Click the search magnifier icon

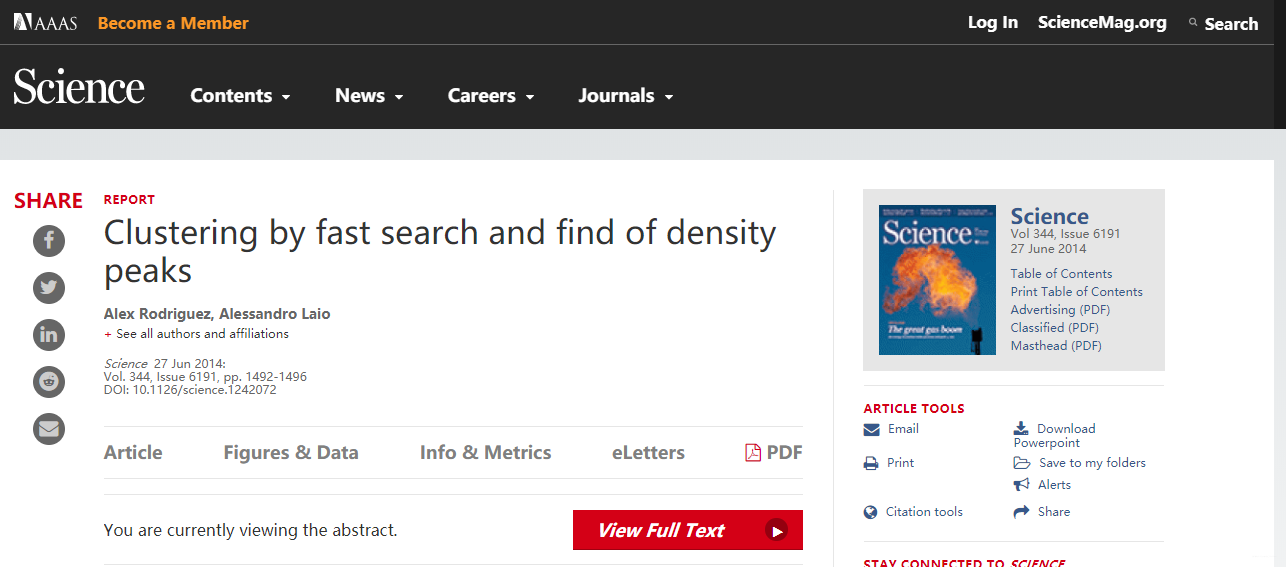(x=1193, y=23)
